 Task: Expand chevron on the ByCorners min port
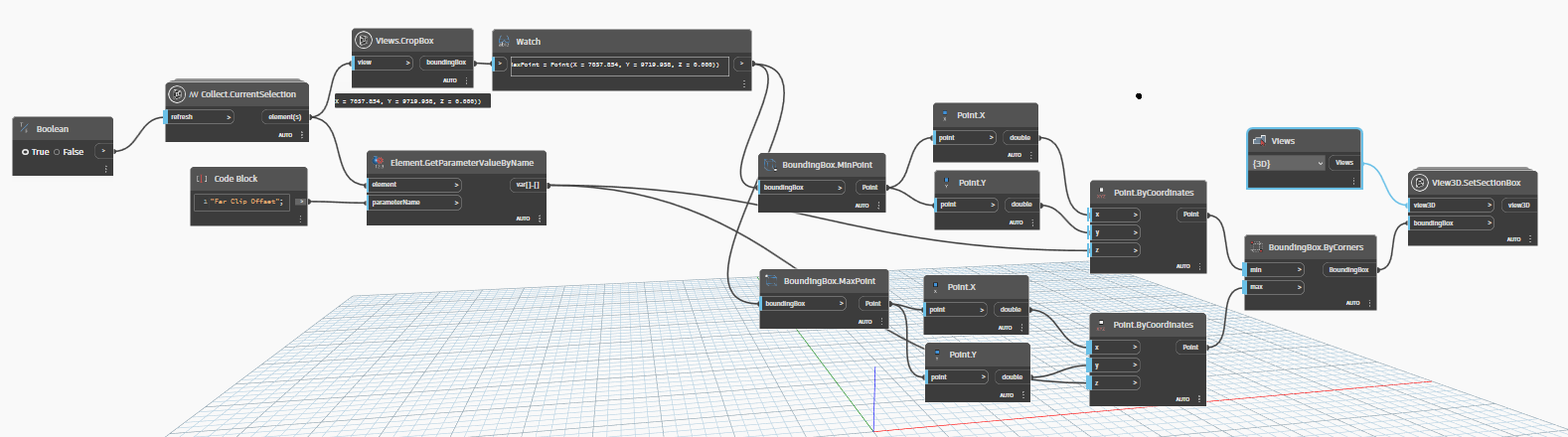pyautogui.click(x=1299, y=269)
